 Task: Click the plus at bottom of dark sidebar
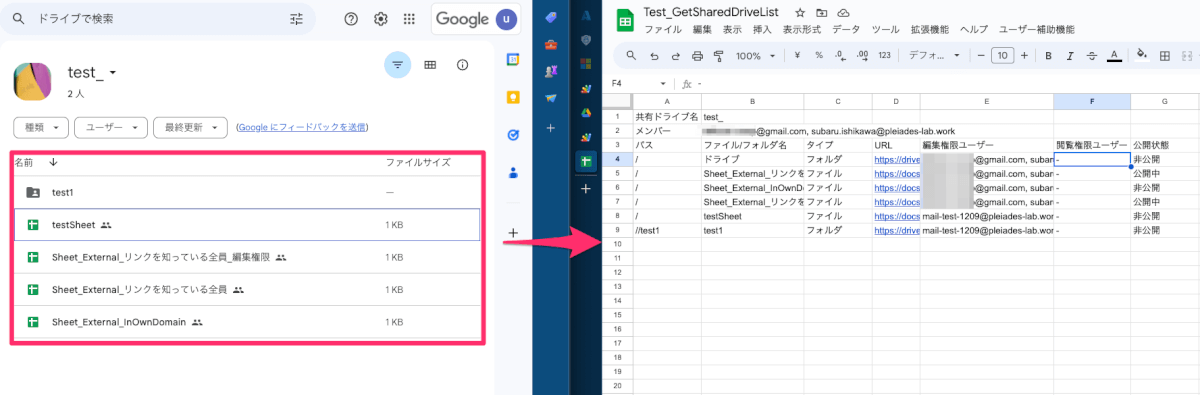(587, 188)
